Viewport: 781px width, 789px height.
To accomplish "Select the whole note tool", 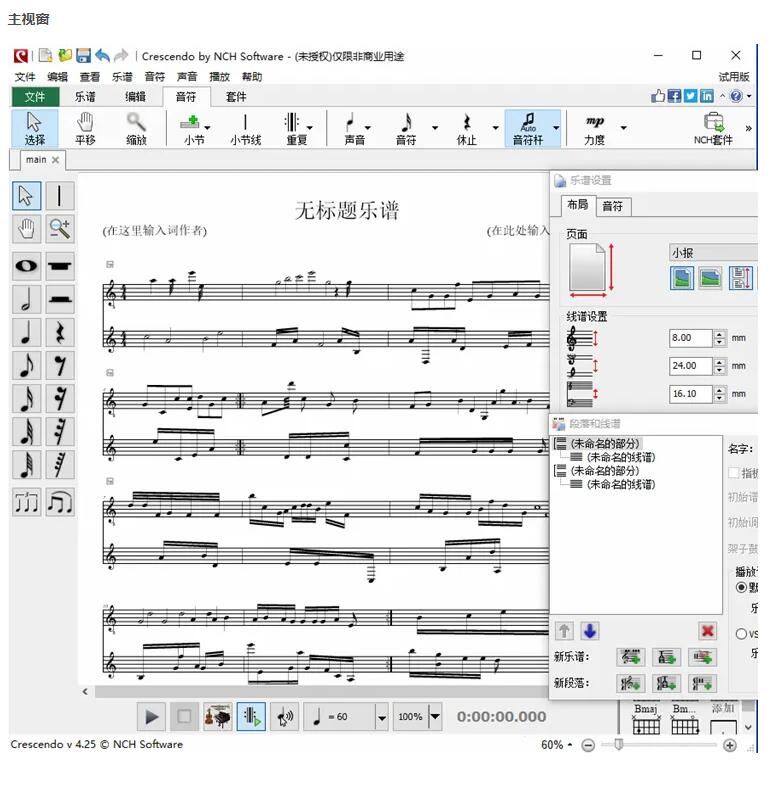I will [x=27, y=266].
